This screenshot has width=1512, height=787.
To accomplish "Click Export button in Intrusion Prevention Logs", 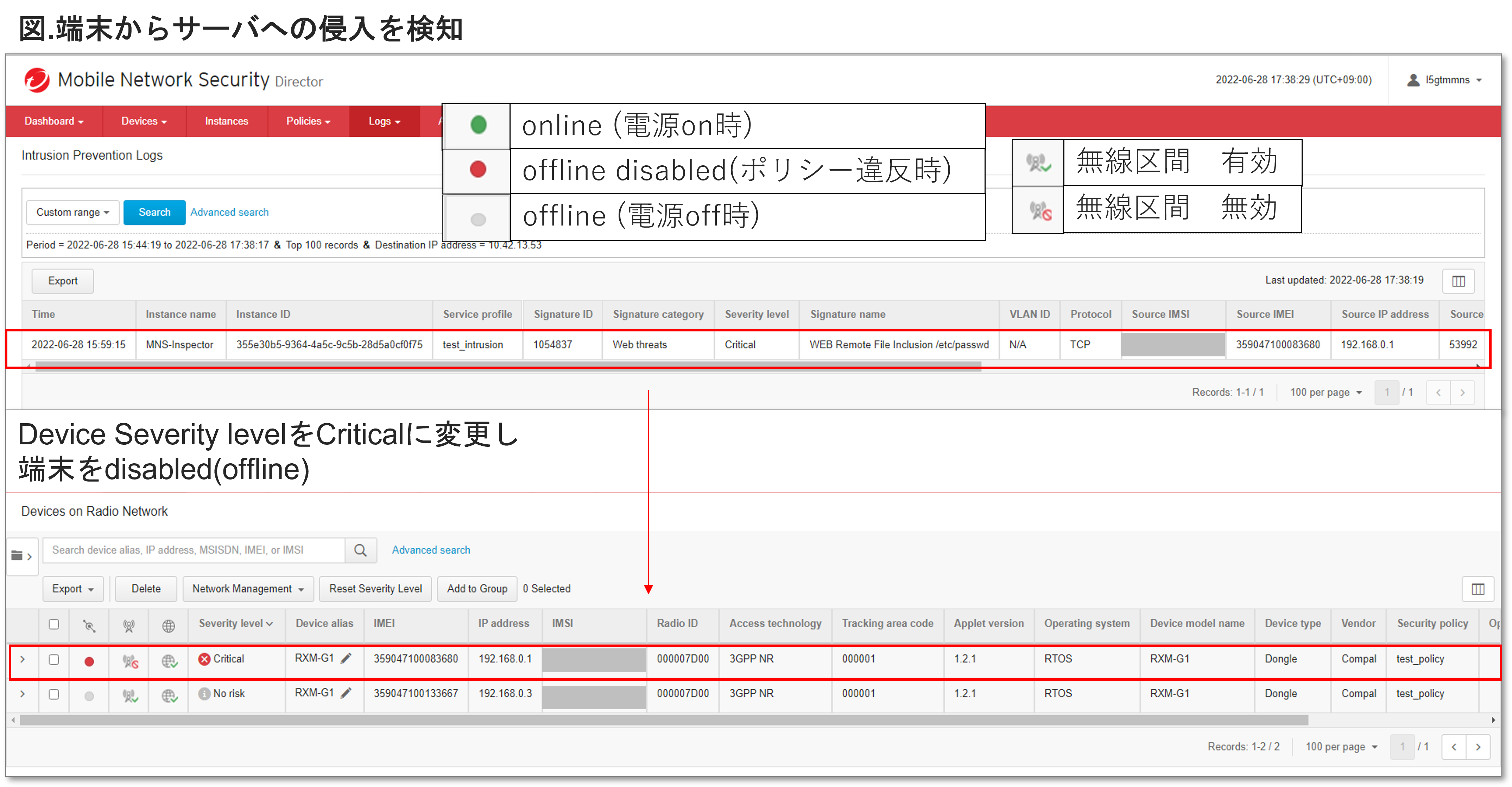I will tap(63, 281).
